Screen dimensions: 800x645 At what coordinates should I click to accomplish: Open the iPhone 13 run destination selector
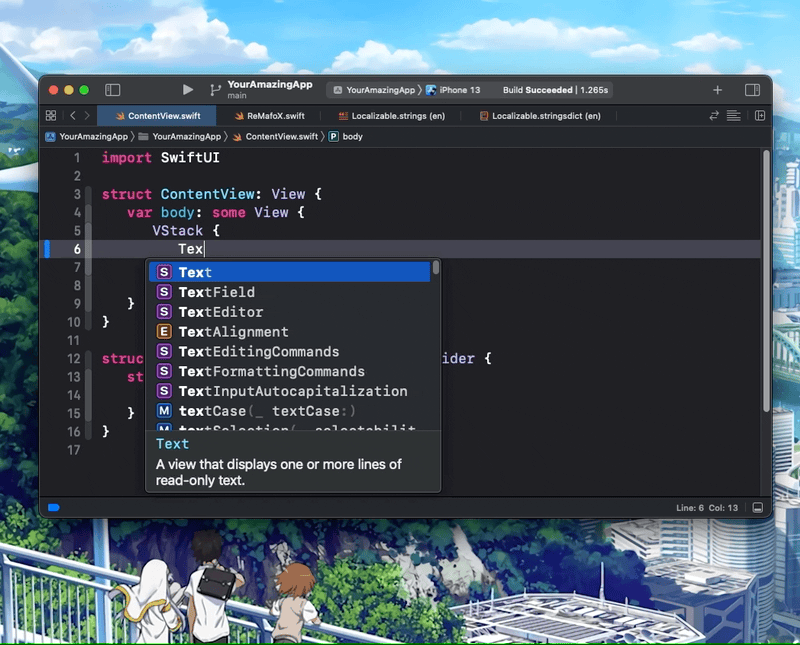coord(453,90)
